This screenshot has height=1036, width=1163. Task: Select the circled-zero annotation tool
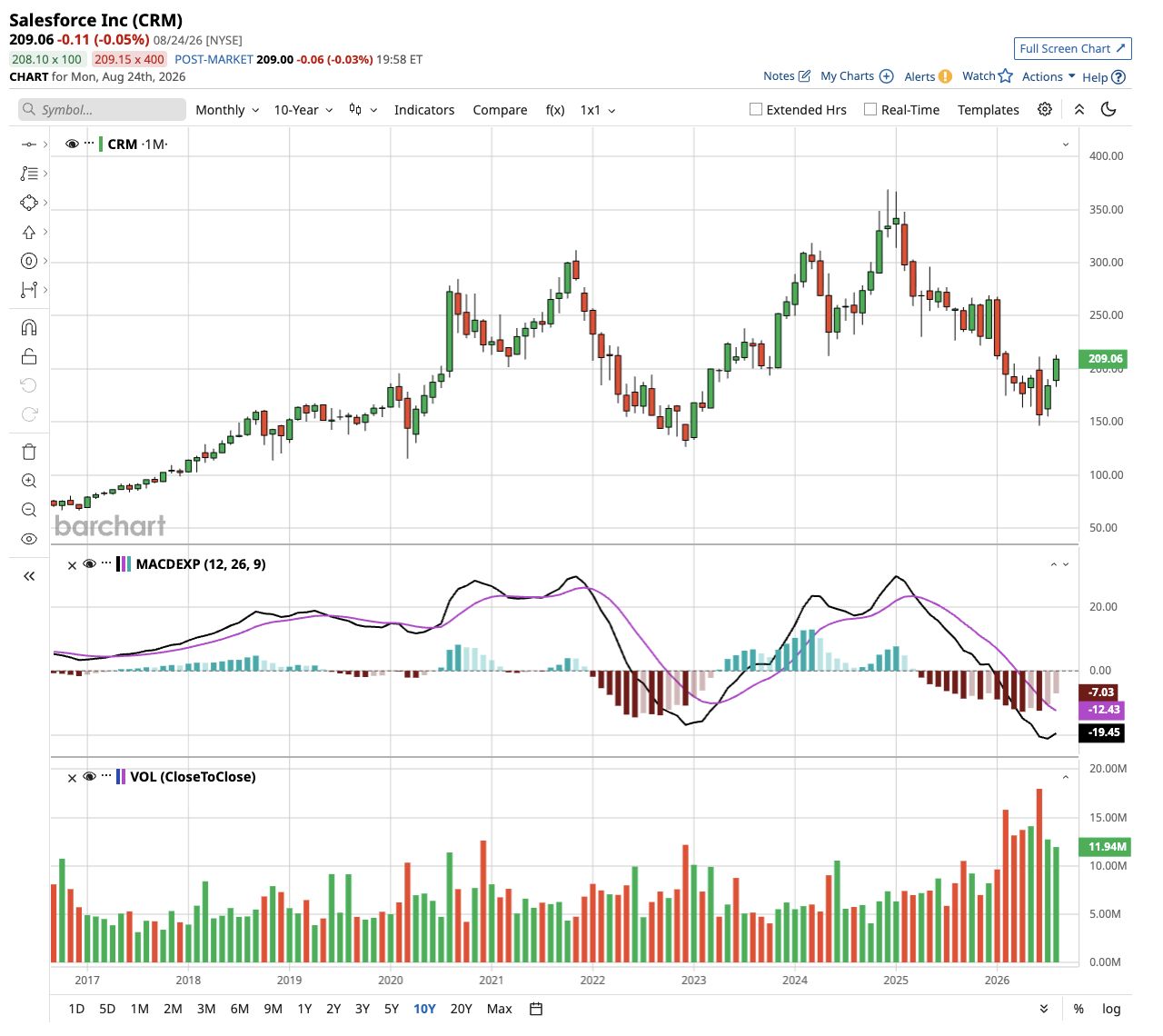[x=29, y=261]
